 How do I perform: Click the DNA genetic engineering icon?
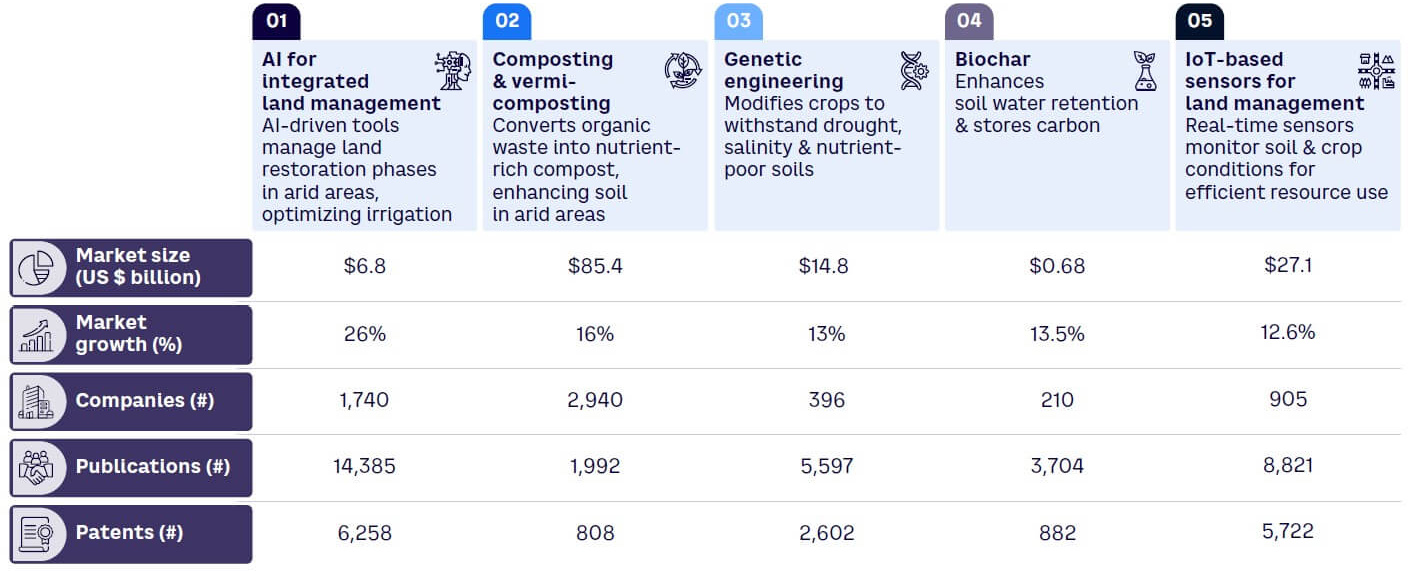pos(914,71)
